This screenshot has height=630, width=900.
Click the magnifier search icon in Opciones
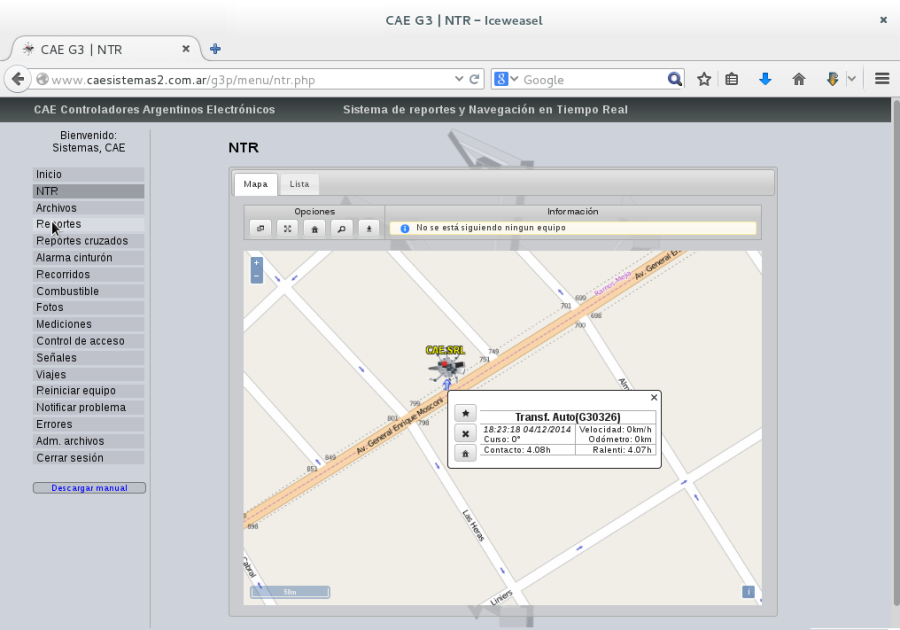(x=342, y=228)
